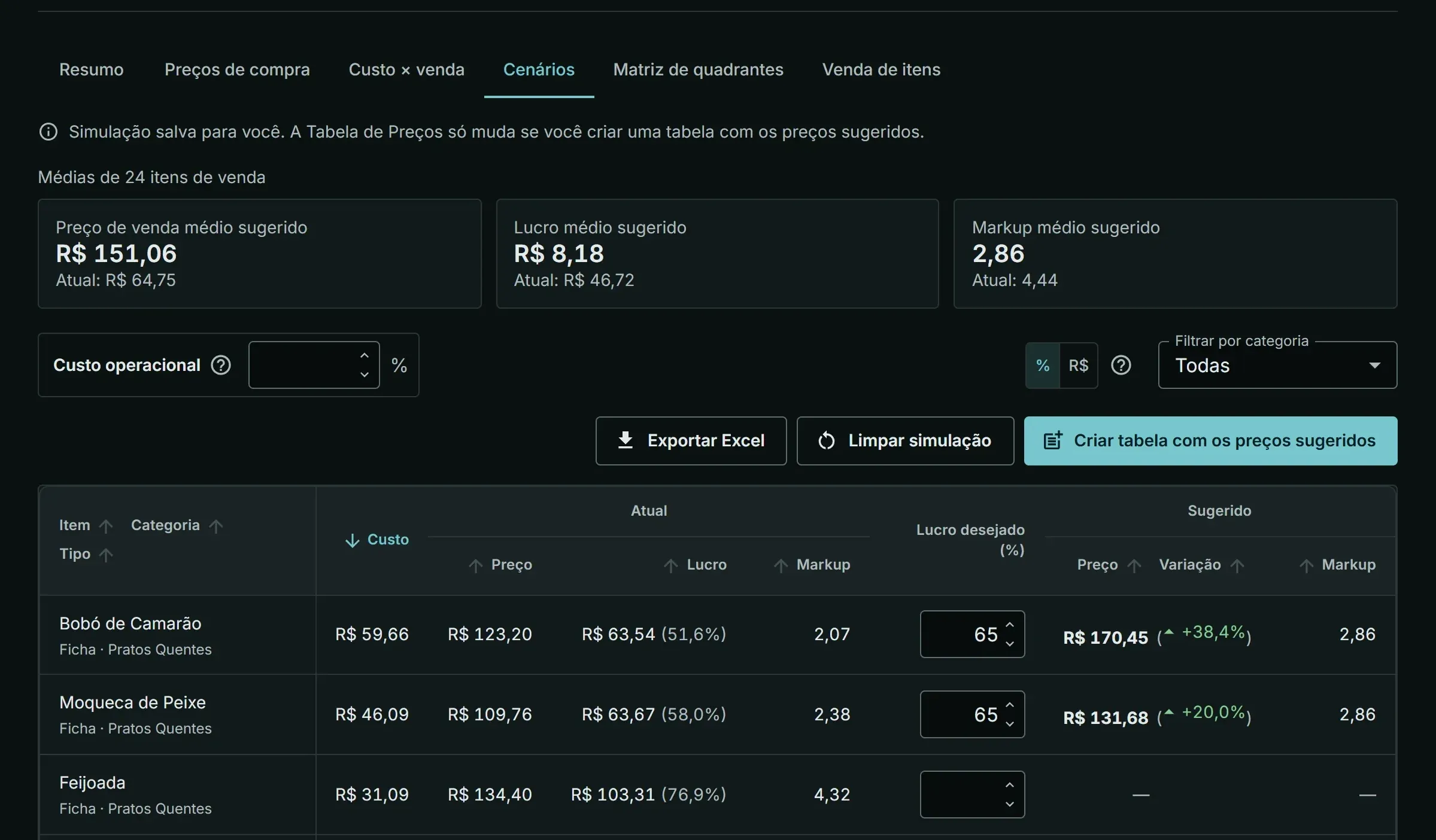Image resolution: width=1436 pixels, height=840 pixels.
Task: Decrease Moqueca de Peixe lucro desejado
Action: tap(1010, 725)
